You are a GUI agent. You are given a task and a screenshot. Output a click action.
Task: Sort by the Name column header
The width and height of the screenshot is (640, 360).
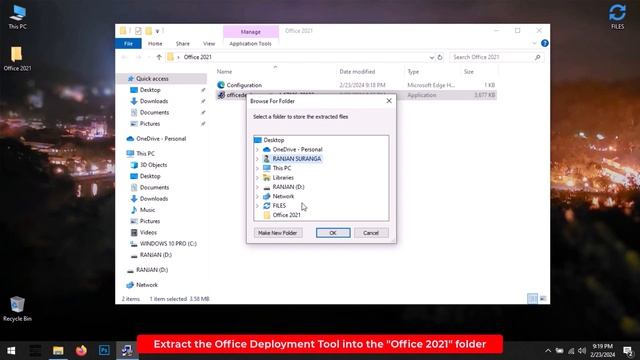(224, 72)
